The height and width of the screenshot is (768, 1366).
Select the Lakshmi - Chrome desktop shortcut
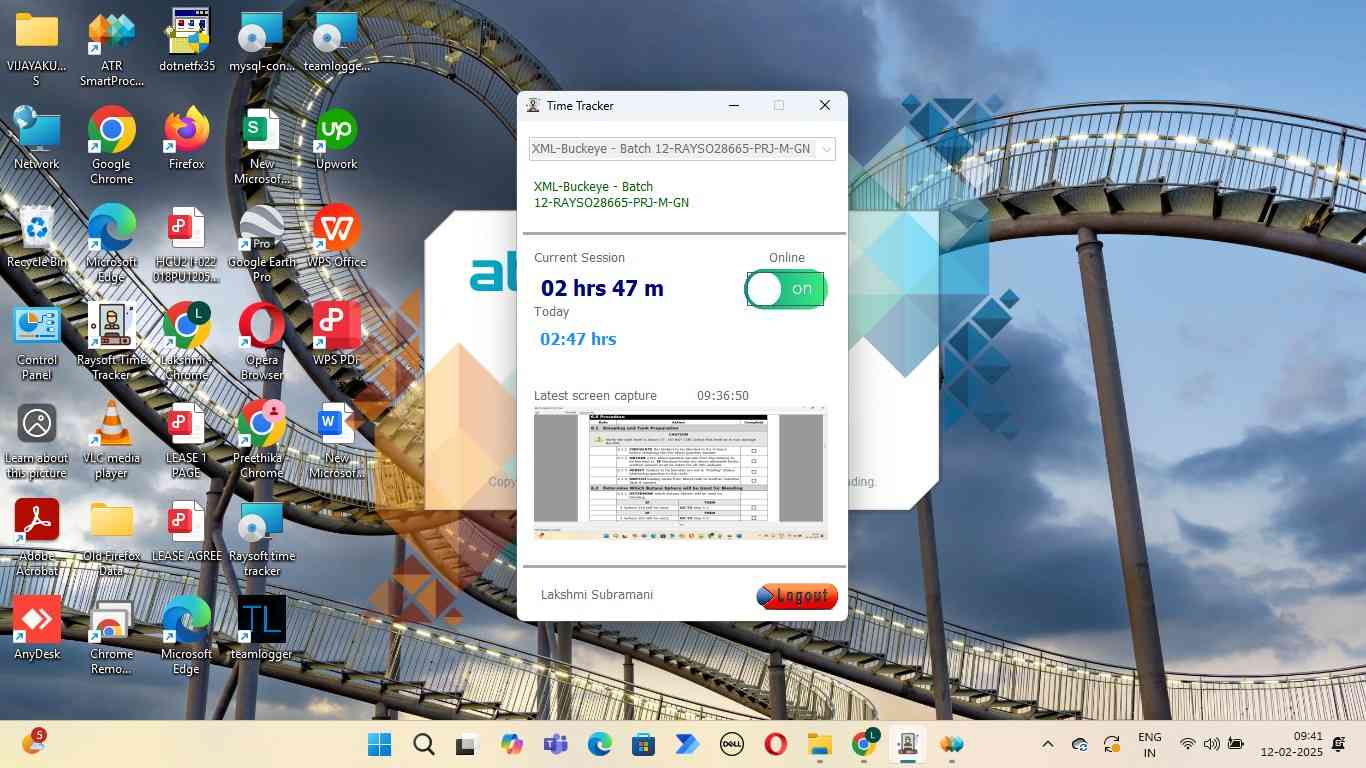tap(187, 343)
